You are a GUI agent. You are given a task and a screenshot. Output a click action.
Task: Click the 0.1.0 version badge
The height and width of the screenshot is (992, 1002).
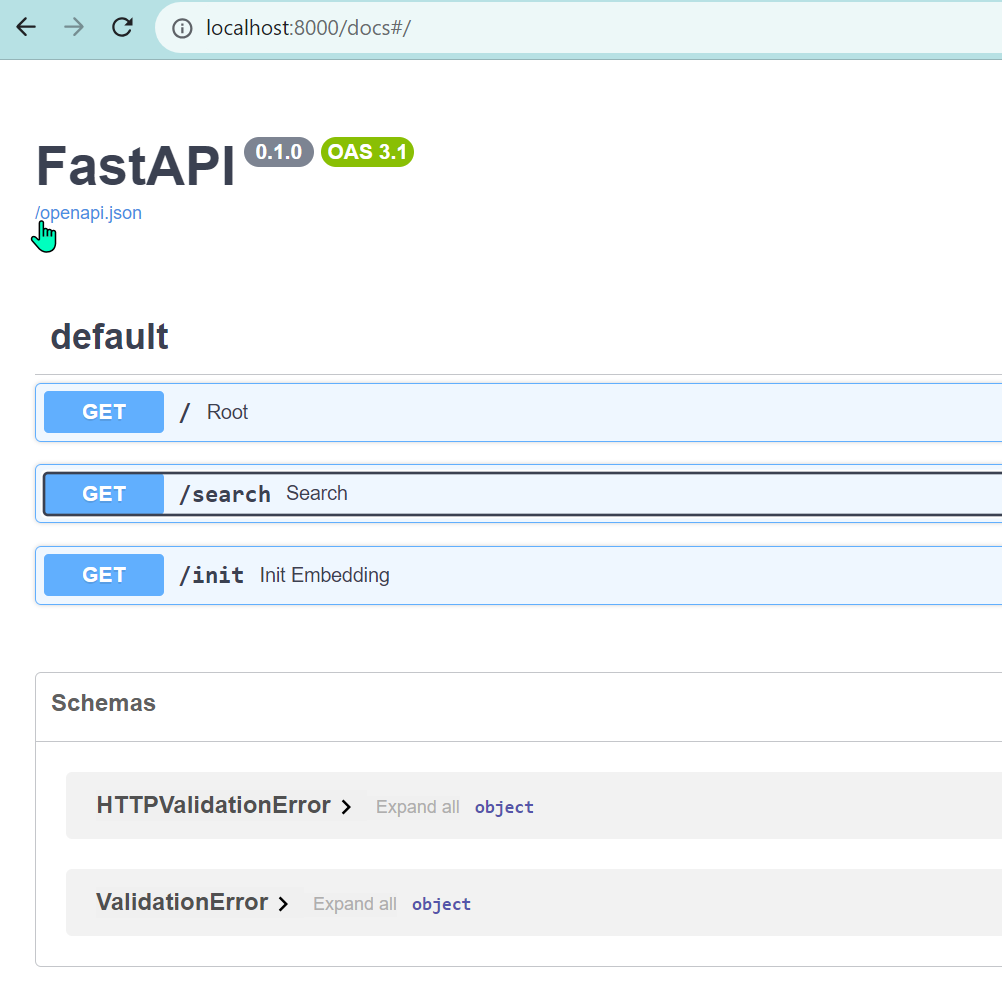click(x=279, y=152)
